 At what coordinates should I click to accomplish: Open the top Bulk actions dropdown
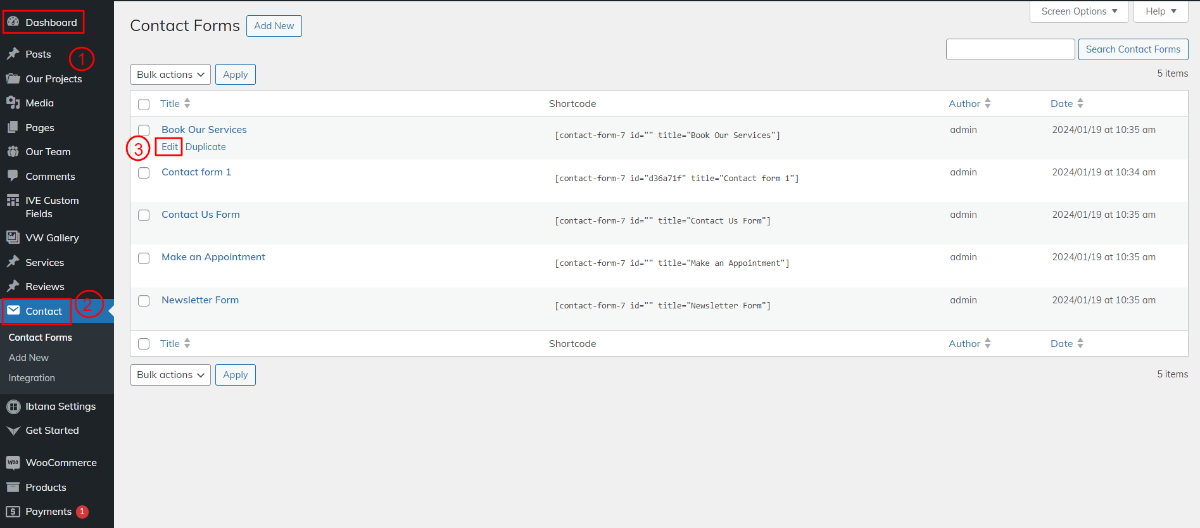(170, 74)
